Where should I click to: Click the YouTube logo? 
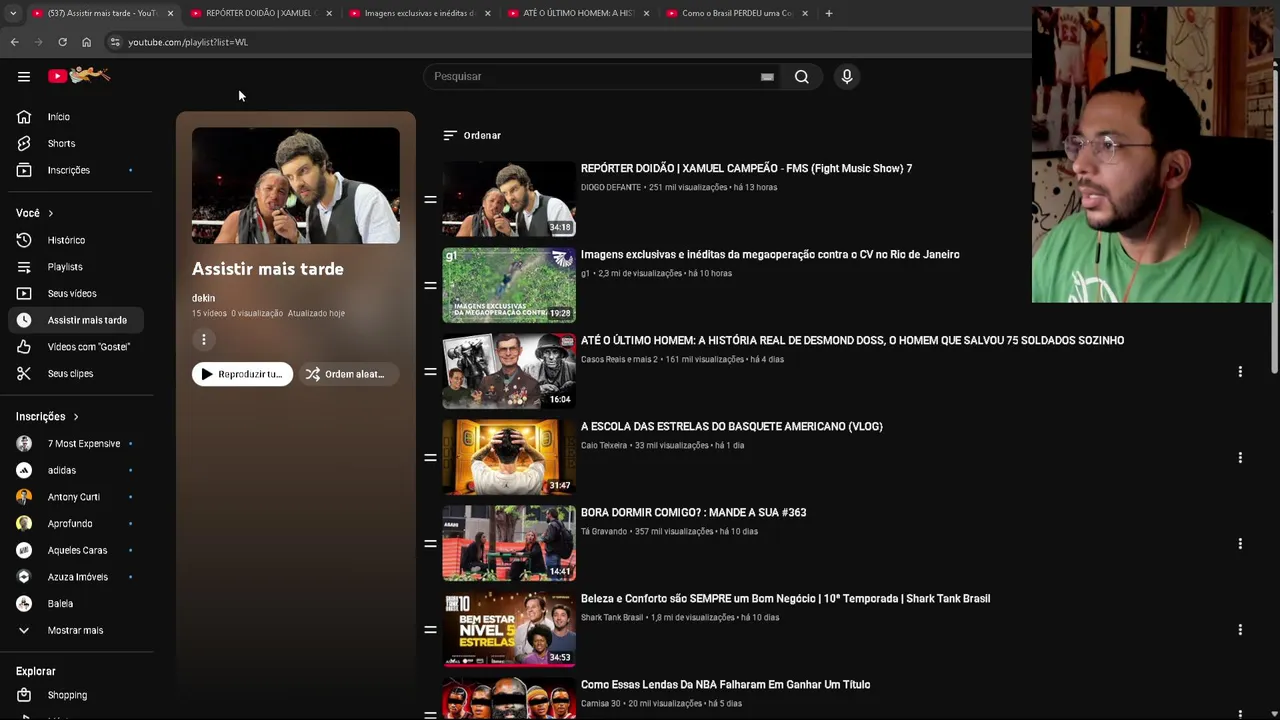[80, 76]
